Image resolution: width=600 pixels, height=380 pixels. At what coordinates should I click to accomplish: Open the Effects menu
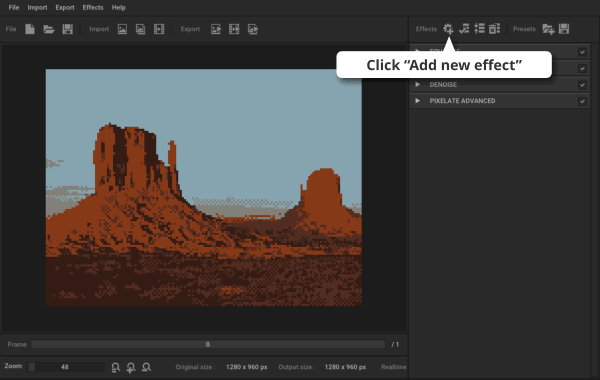point(93,7)
